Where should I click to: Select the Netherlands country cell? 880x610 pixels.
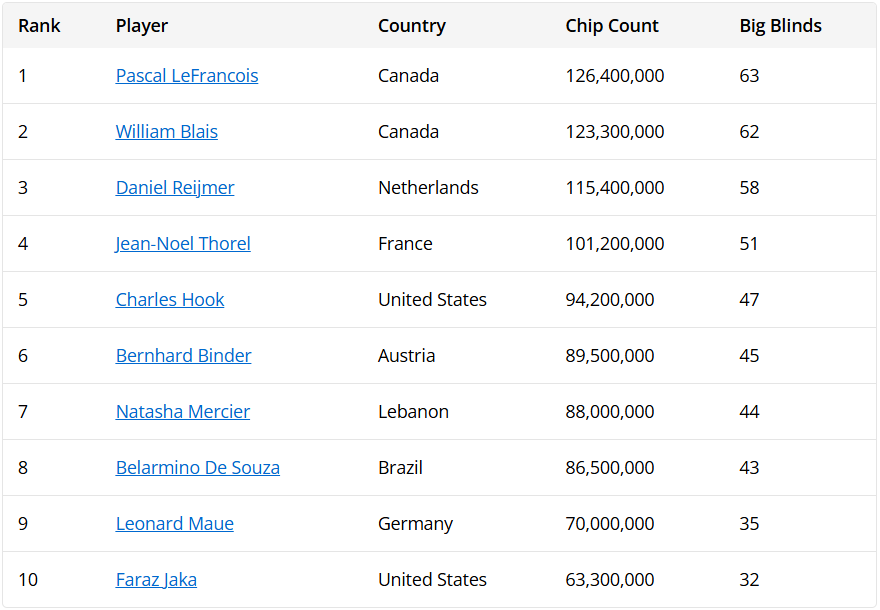[x=428, y=188]
